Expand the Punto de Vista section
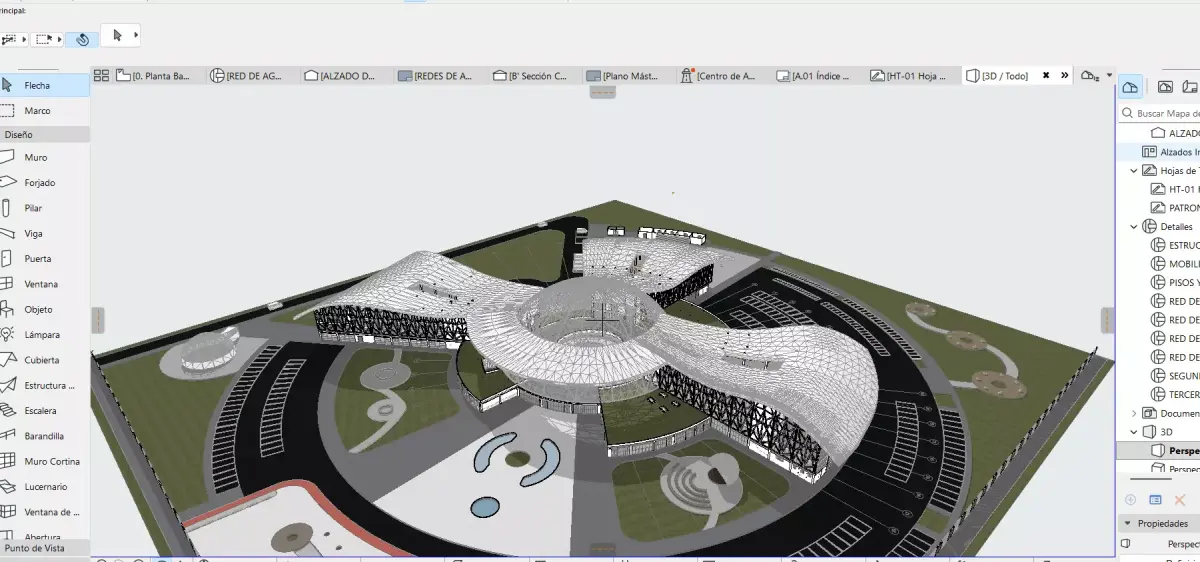 (45, 548)
